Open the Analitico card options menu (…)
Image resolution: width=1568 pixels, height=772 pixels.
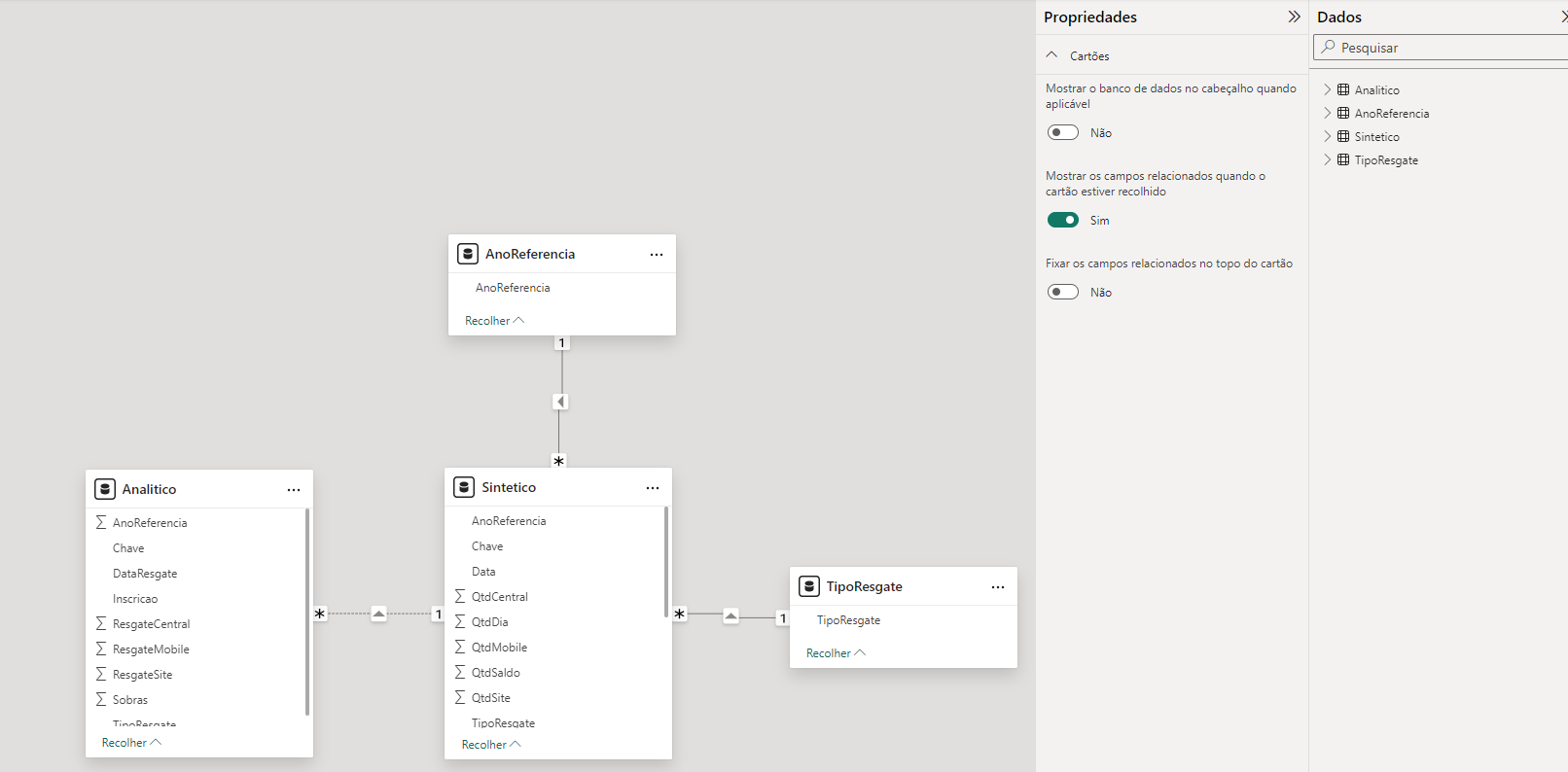click(x=294, y=490)
